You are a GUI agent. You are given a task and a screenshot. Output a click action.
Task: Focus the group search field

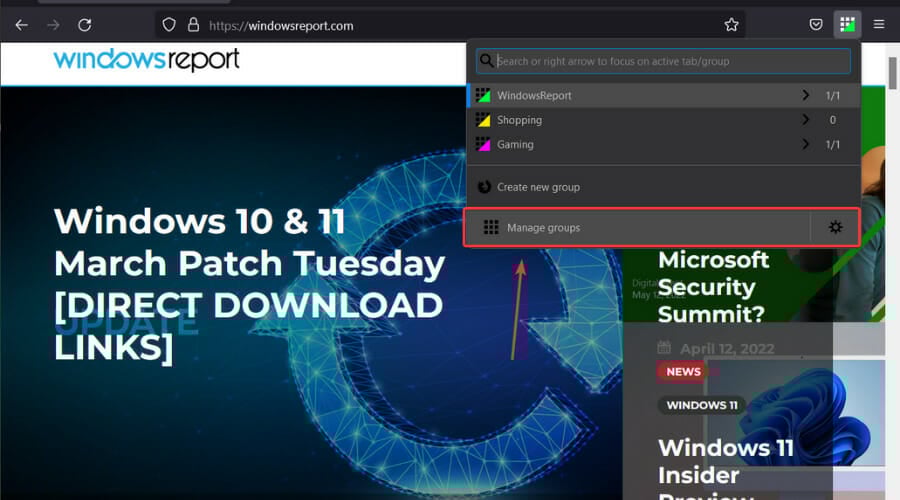663,61
